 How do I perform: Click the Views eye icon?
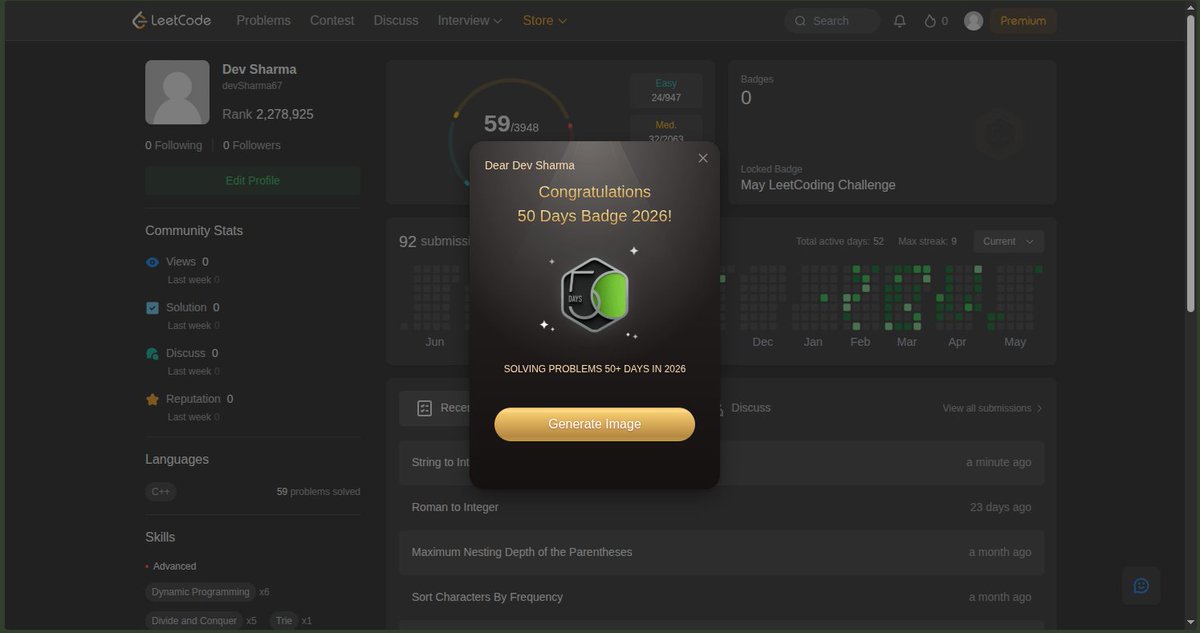point(153,262)
